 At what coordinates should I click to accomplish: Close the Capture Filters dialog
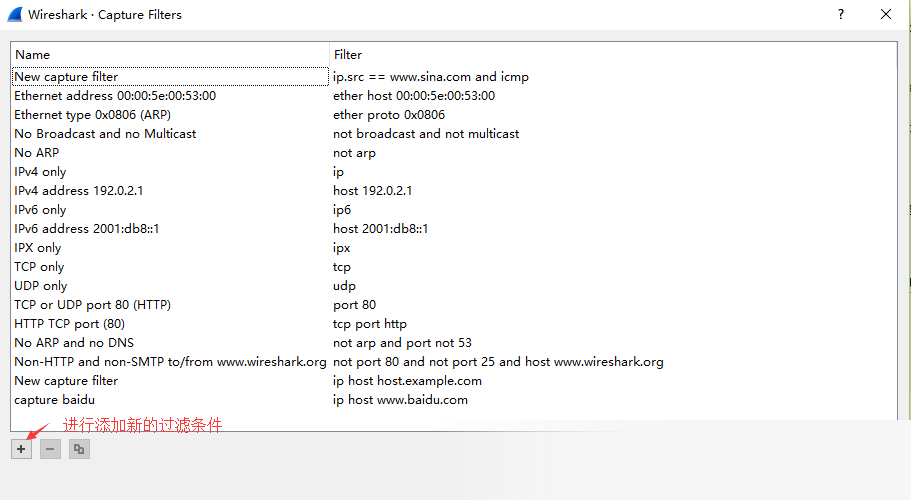pyautogui.click(x=885, y=15)
